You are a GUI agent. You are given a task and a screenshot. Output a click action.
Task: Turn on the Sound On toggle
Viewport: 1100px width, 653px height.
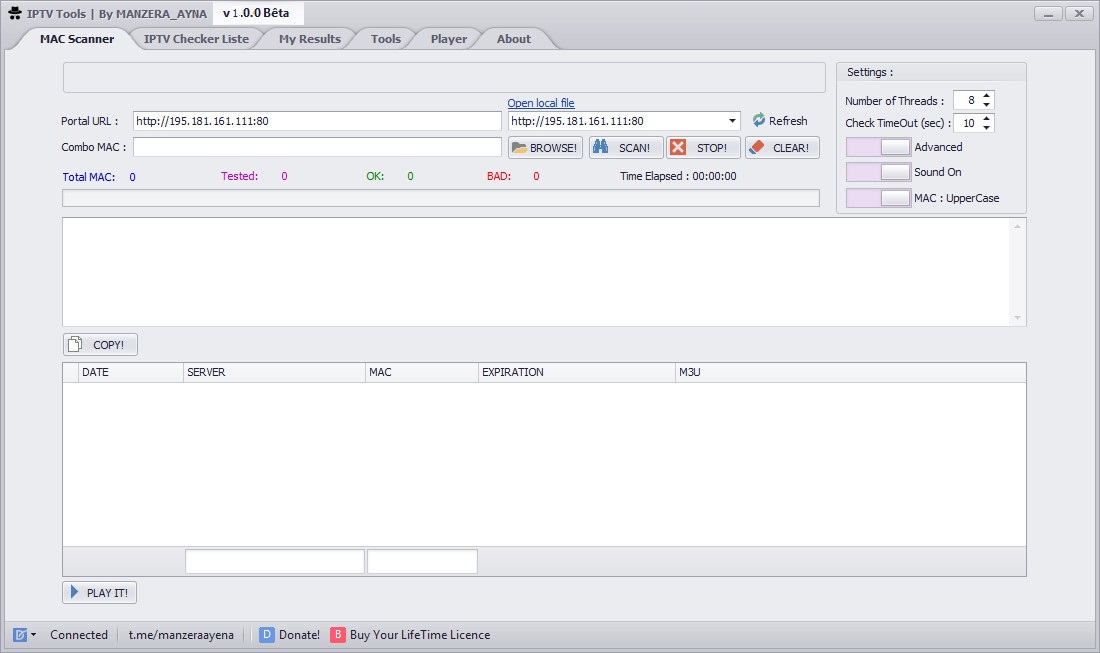click(x=879, y=171)
